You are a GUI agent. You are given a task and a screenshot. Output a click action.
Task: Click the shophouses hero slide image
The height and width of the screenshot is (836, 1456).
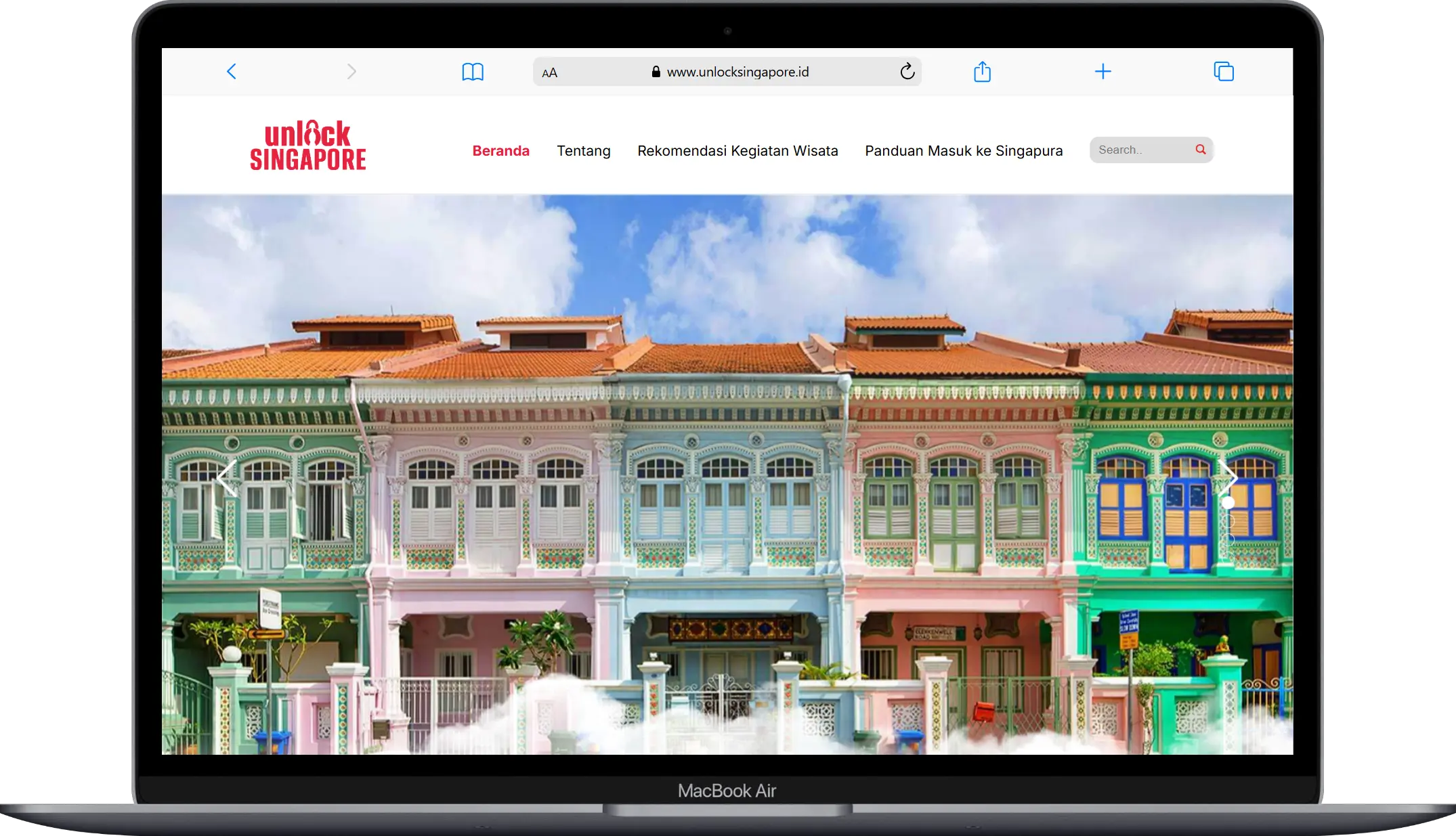click(727, 475)
